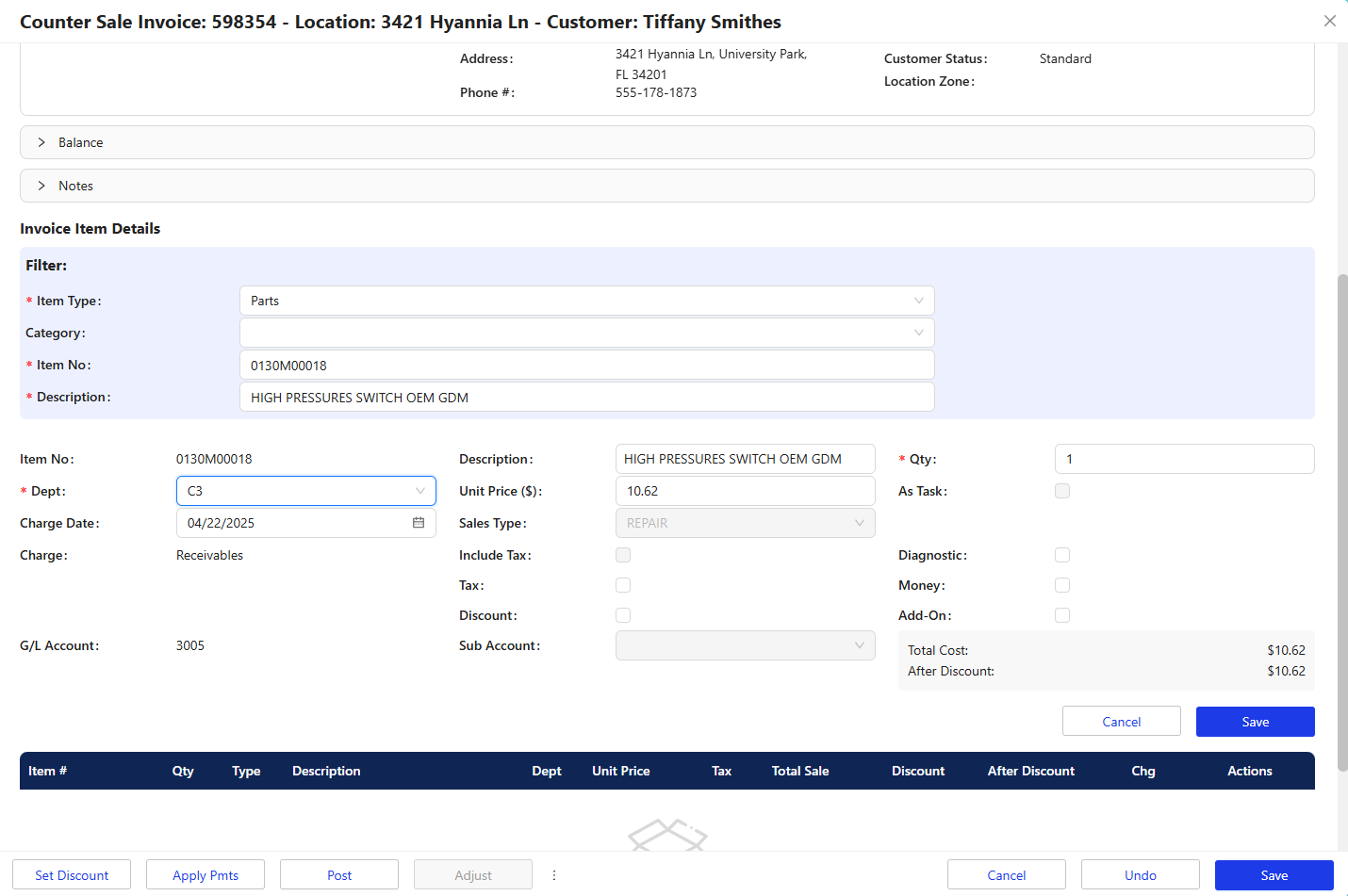Click the Type column header

coord(246,771)
